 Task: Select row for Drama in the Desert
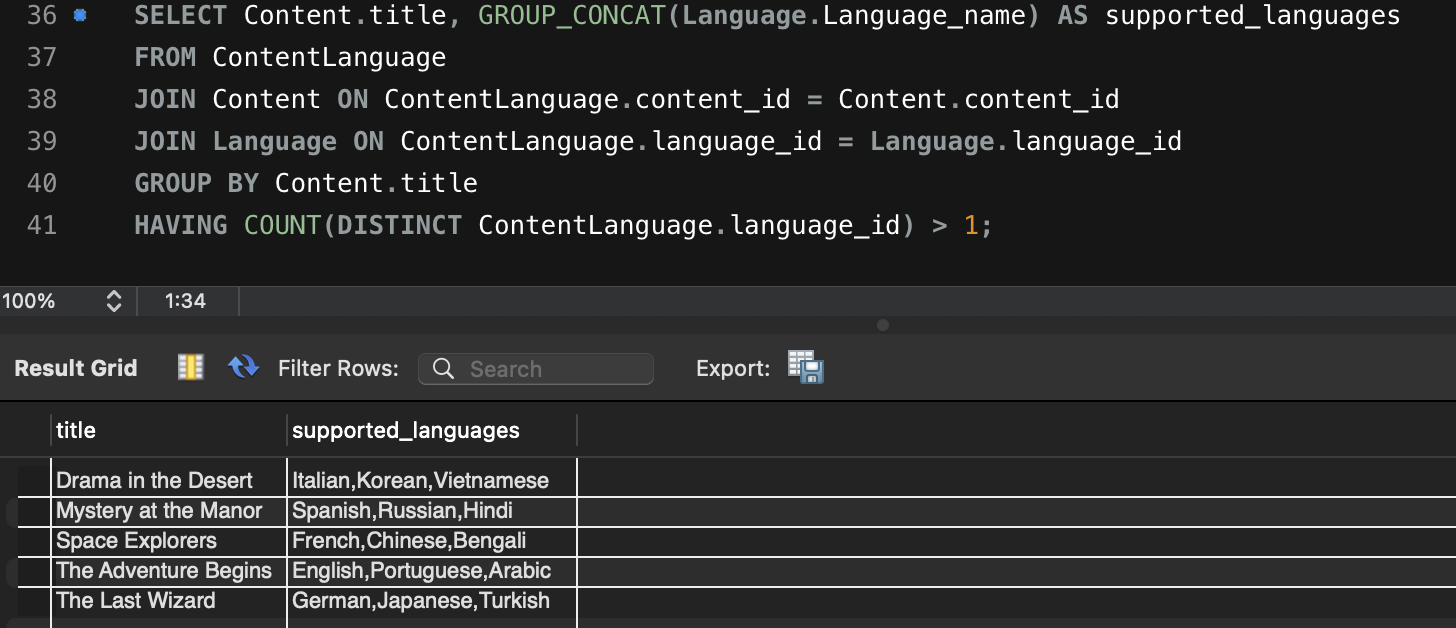pos(154,480)
